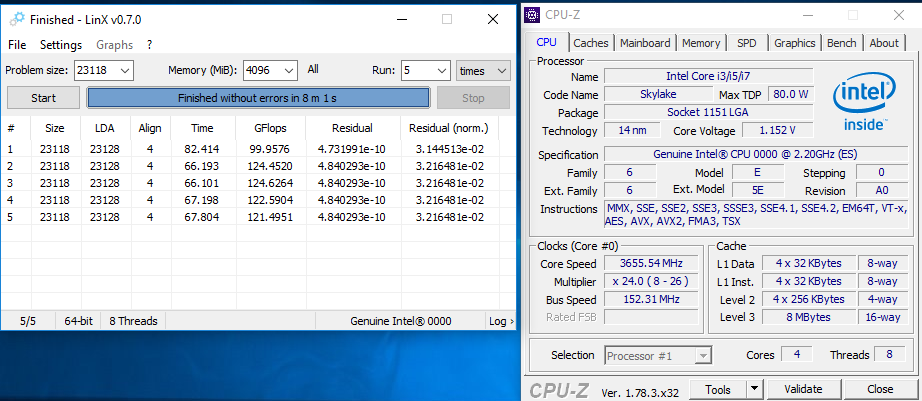Click the 1.152 V core voltage value
922x401 pixels.
pos(777,131)
